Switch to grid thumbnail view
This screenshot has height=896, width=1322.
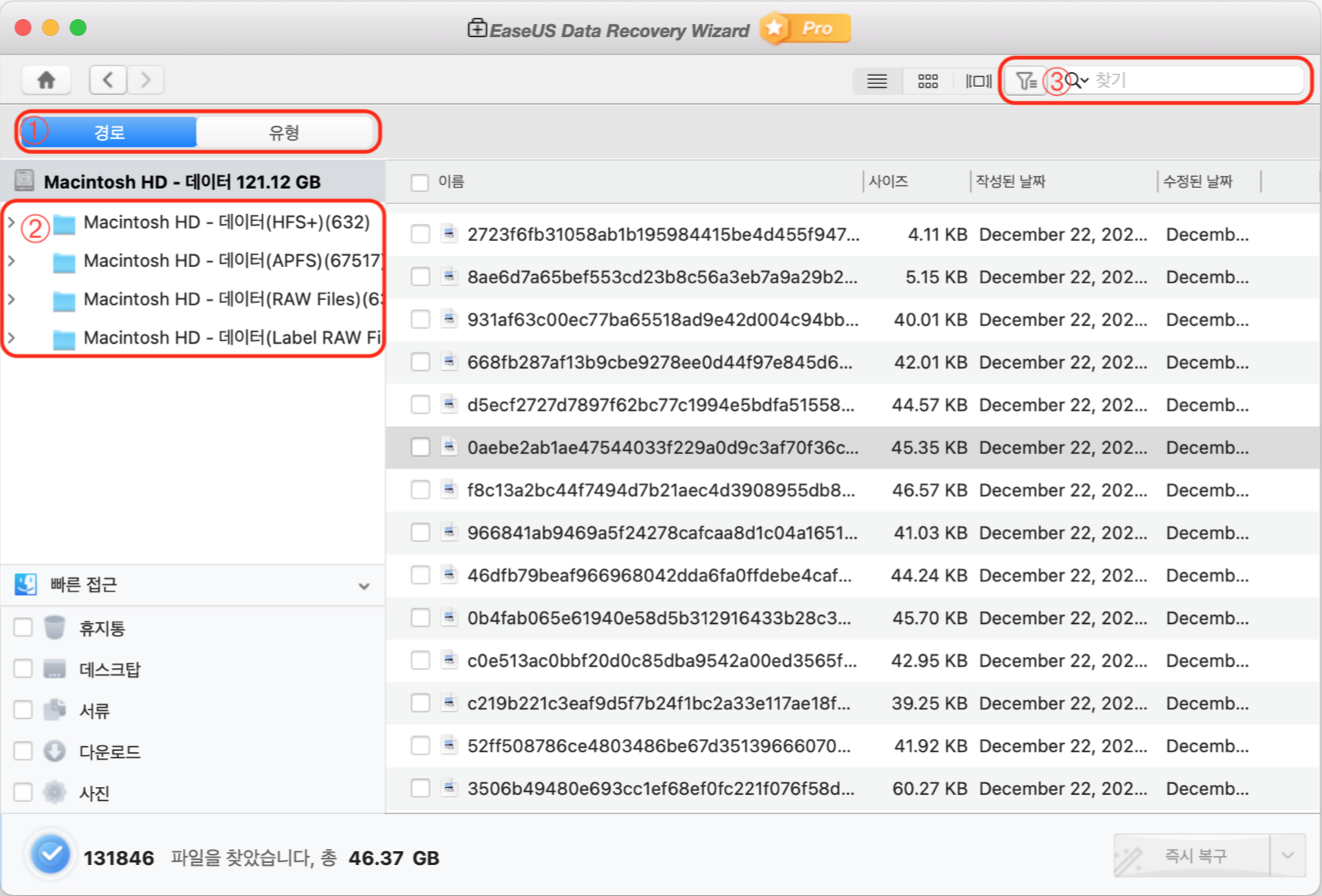928,80
